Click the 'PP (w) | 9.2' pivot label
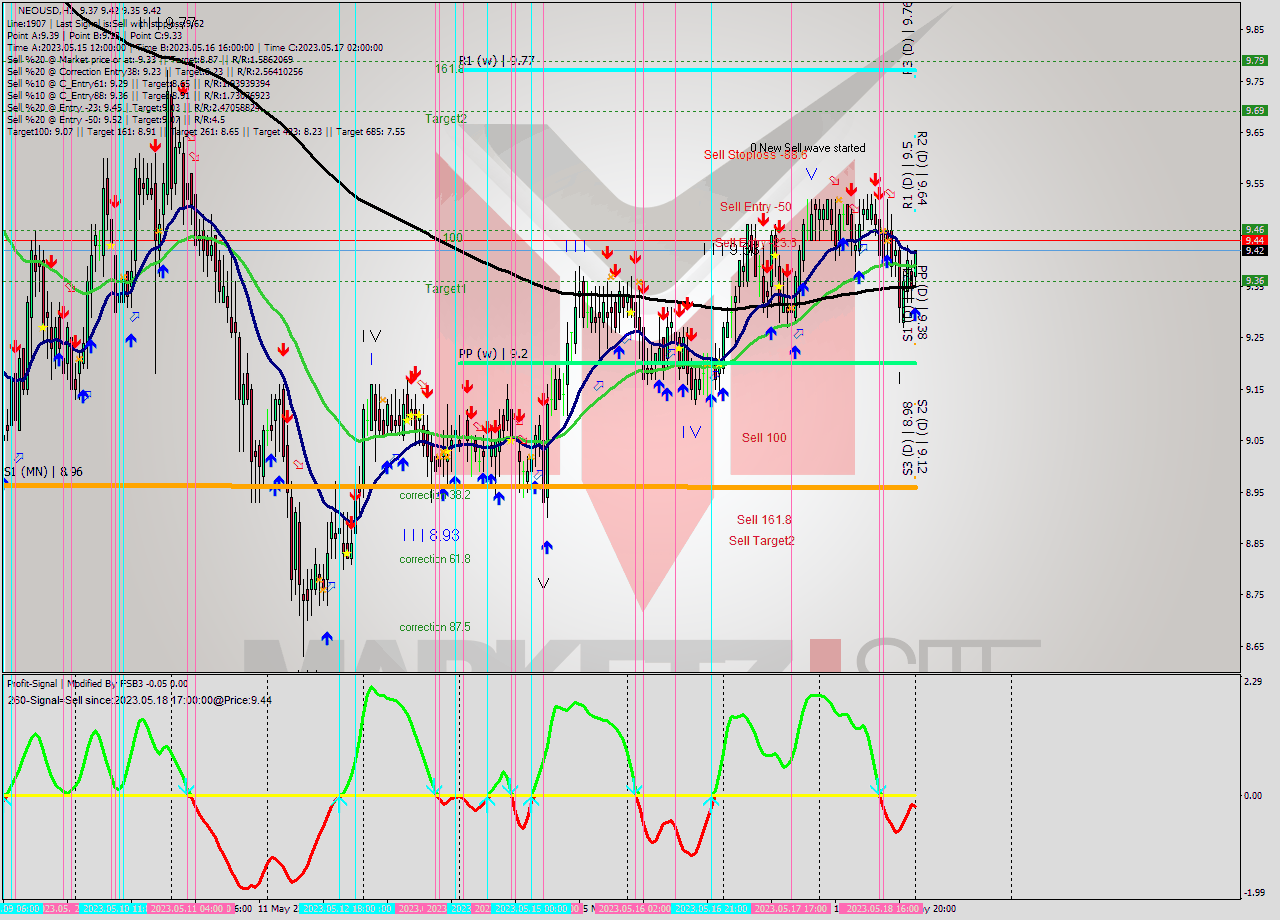 coord(494,353)
